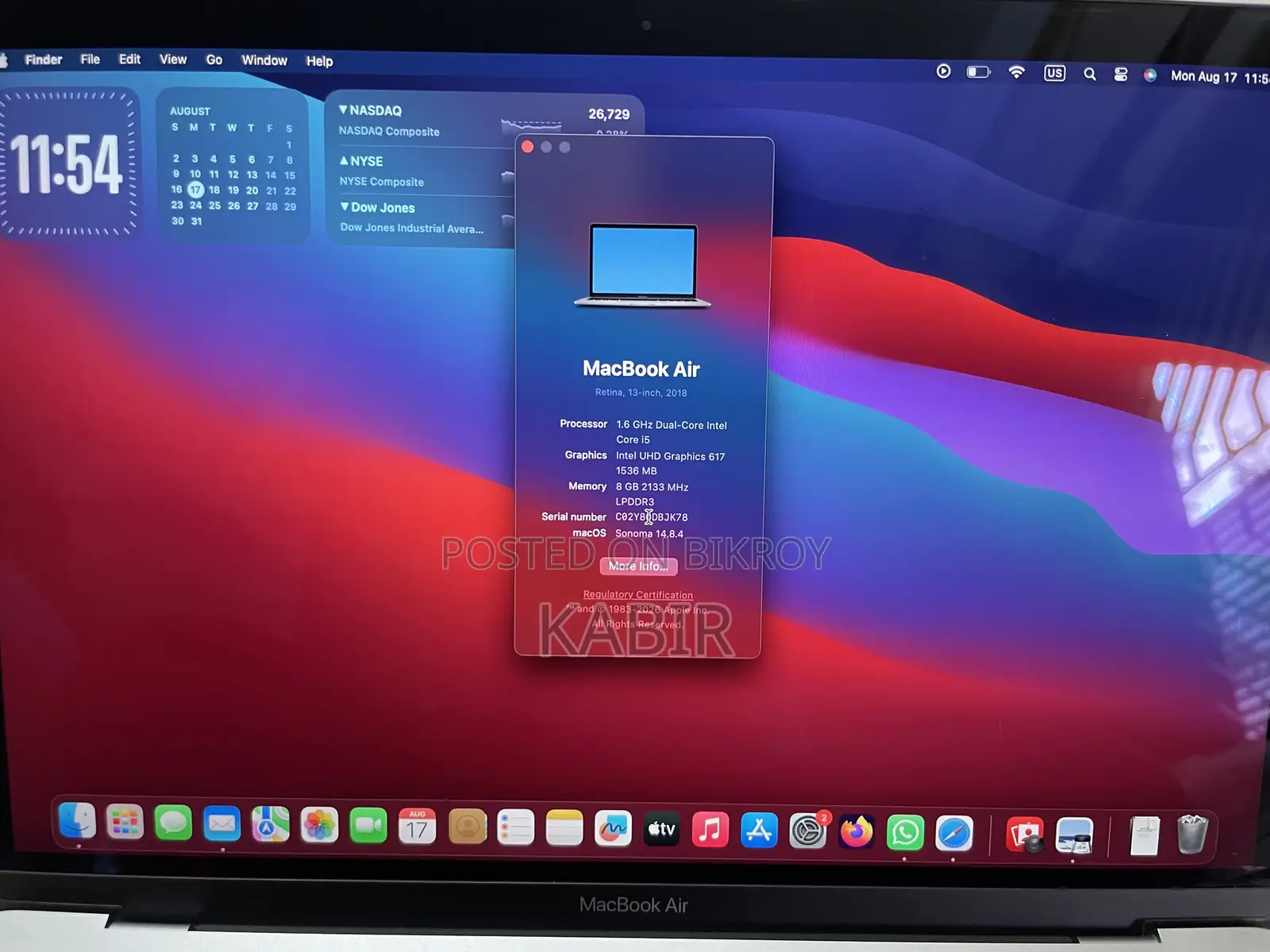This screenshot has width=1270, height=952.
Task: Open the Edit menu
Action: tap(129, 59)
